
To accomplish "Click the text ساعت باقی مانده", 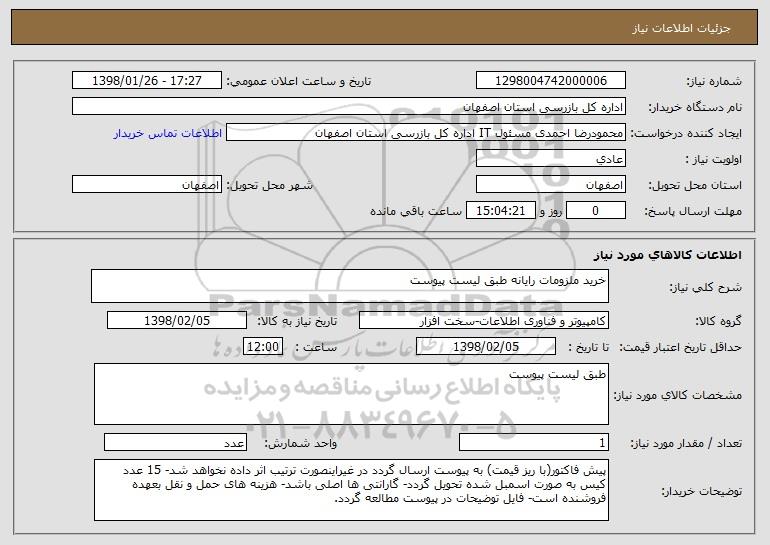I will pos(415,211).
